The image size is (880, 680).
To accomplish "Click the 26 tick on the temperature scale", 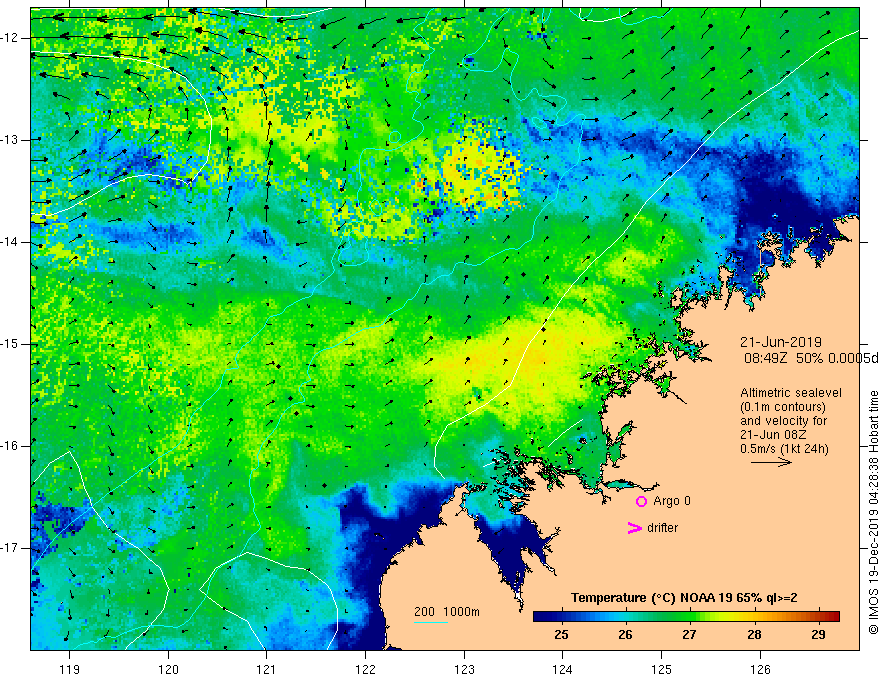I will [625, 635].
